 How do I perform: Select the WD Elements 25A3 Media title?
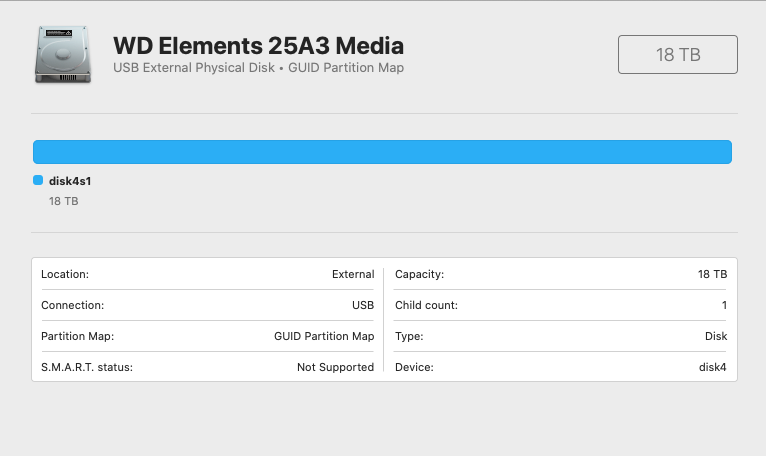(x=259, y=45)
